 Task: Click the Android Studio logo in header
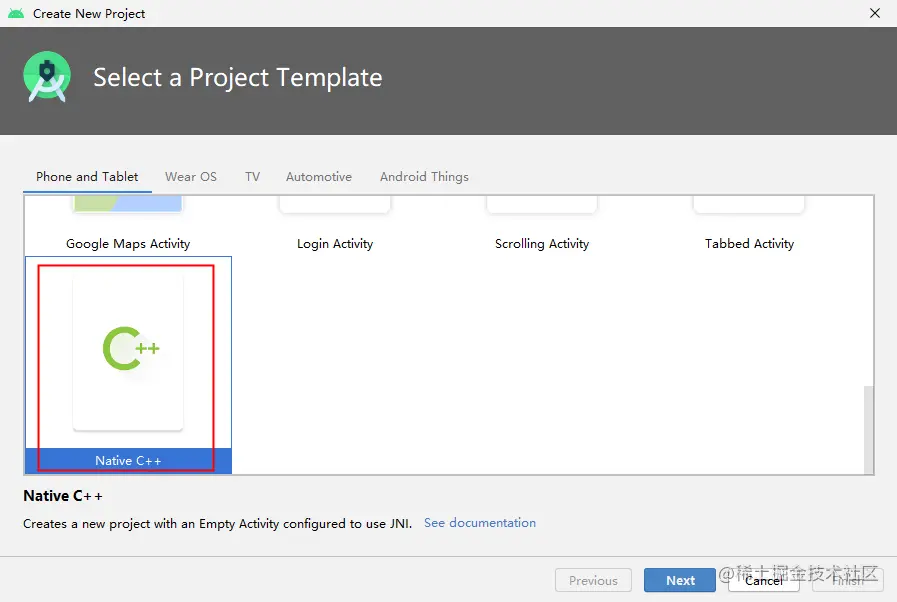(x=47, y=77)
